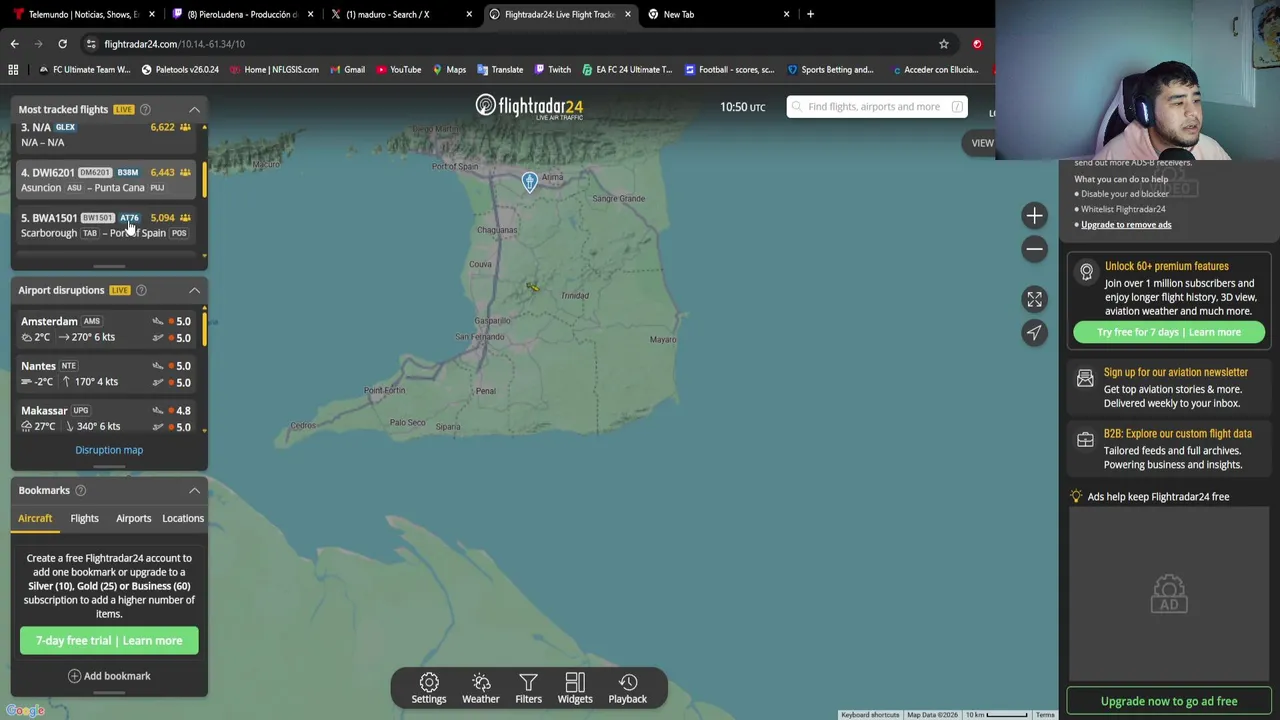Open the Settings toolbar item
Screen dimensions: 1280x720
coord(429,688)
